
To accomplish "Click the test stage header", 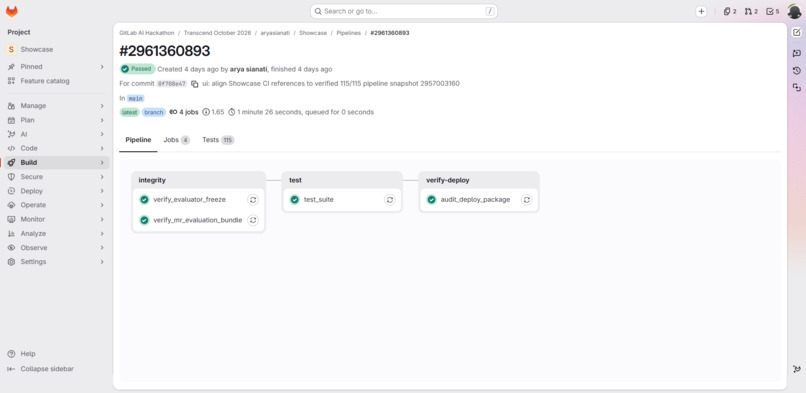I will (x=296, y=180).
